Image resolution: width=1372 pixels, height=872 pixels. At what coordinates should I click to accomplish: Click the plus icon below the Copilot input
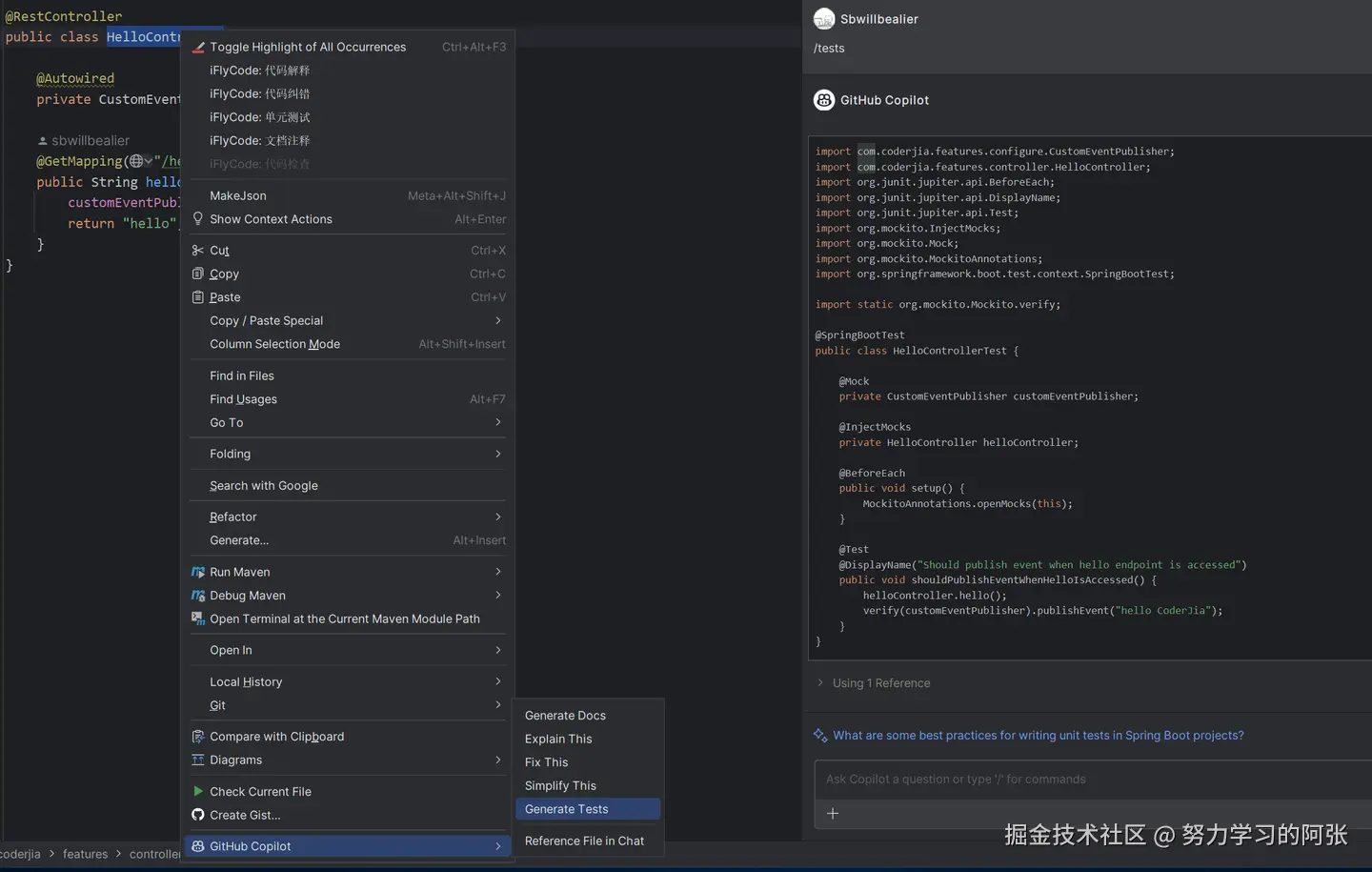[x=833, y=814]
